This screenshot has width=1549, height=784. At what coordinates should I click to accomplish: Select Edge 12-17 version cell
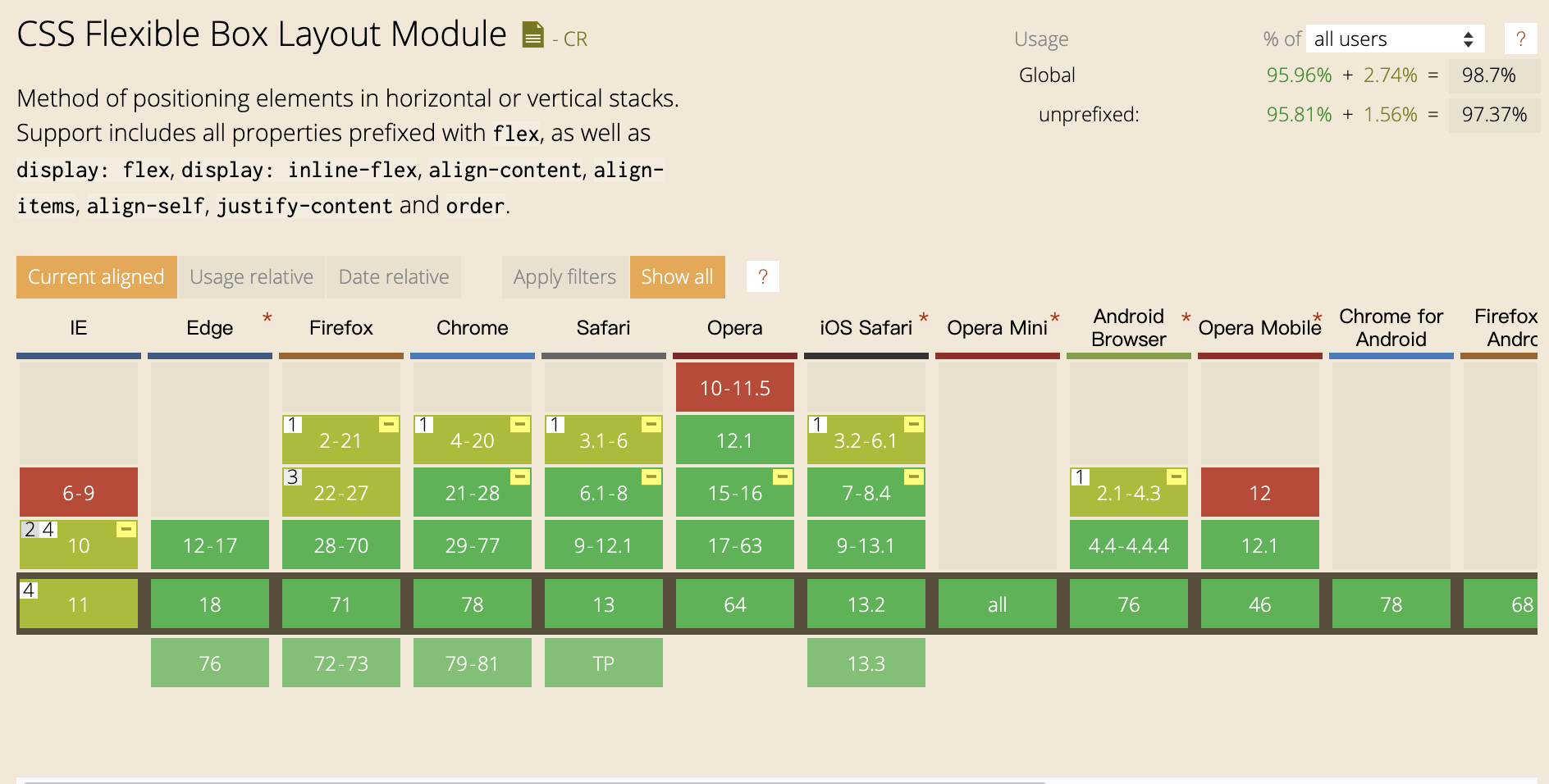click(x=210, y=545)
